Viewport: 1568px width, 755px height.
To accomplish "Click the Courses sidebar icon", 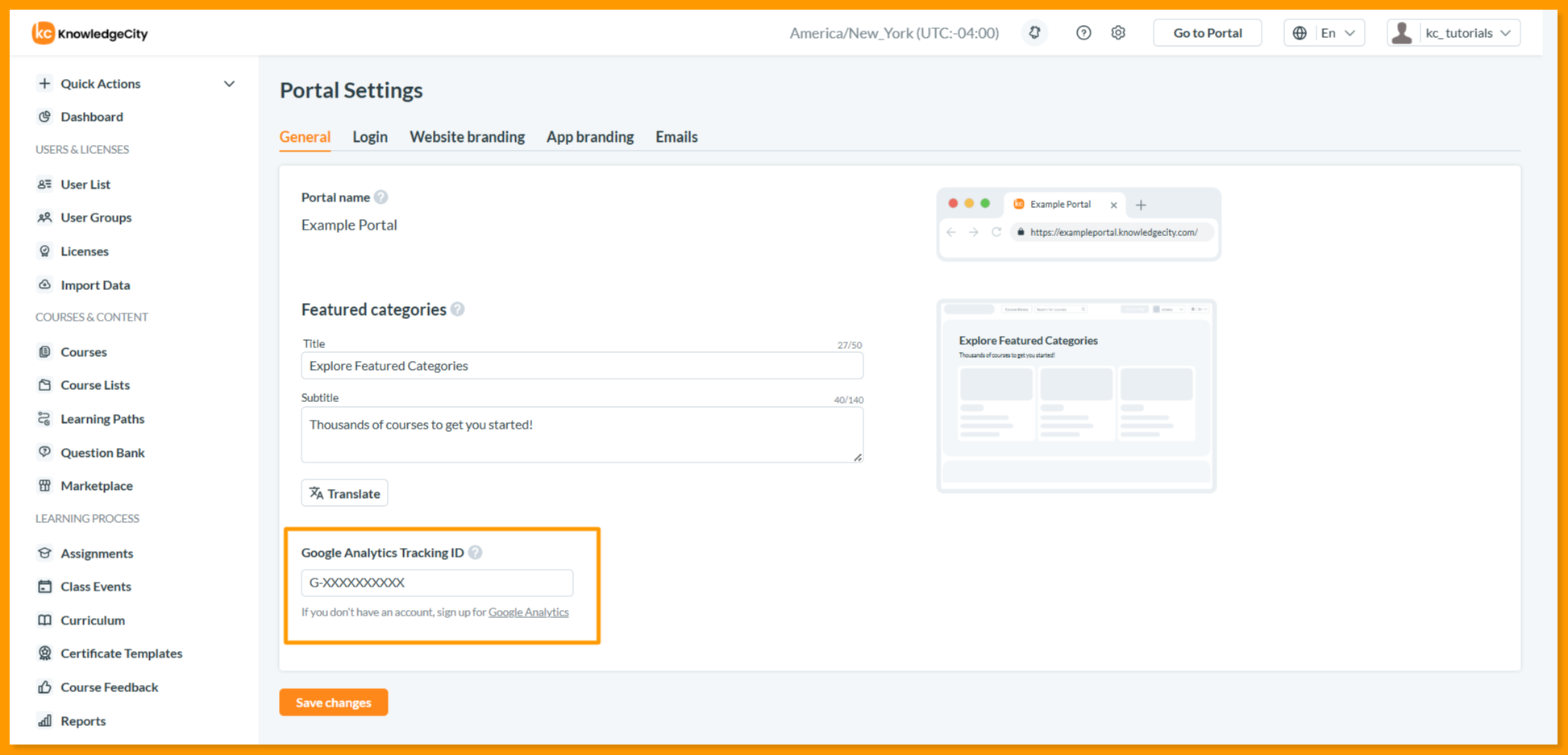I will click(x=44, y=352).
